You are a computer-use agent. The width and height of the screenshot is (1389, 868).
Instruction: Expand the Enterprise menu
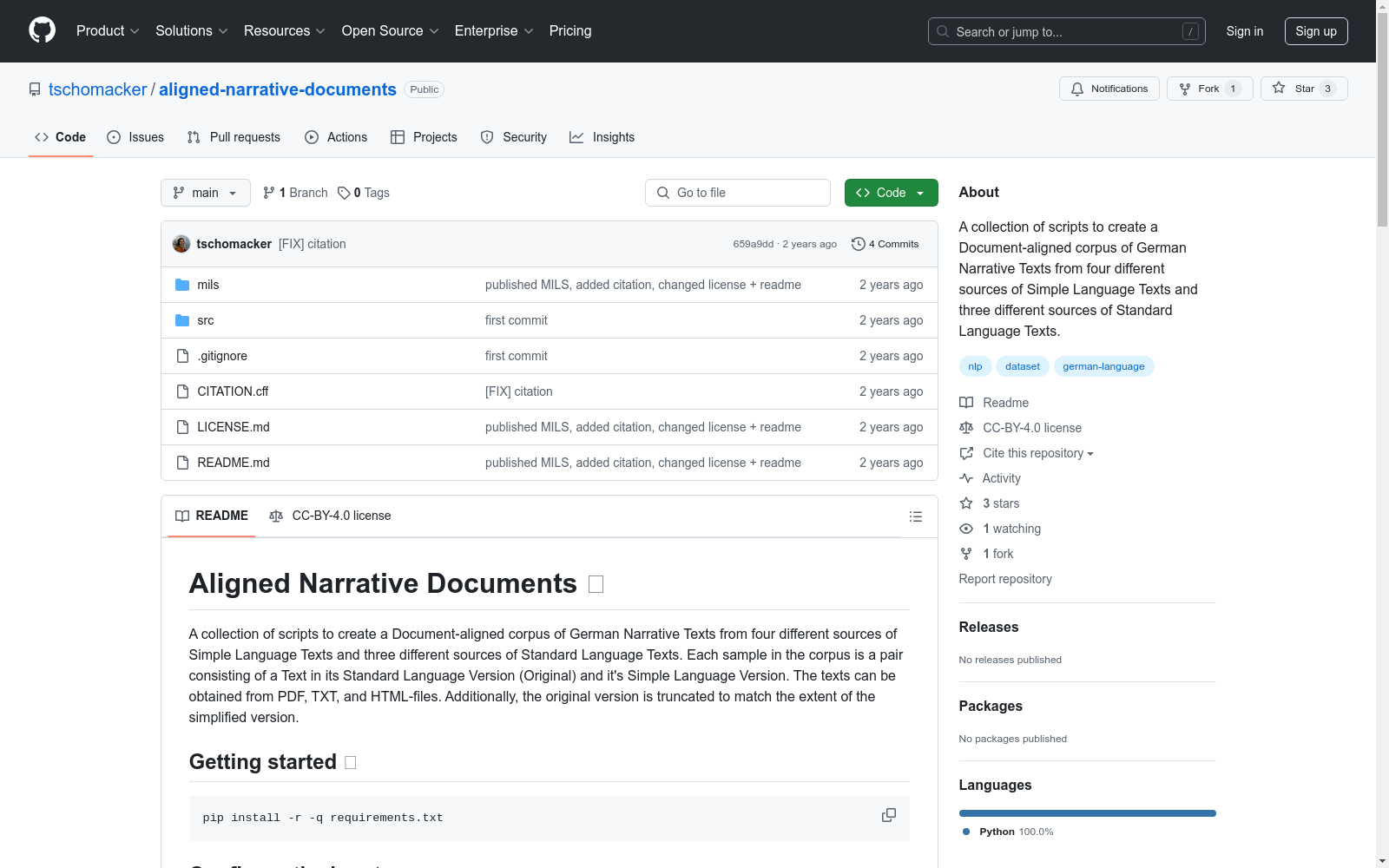[x=494, y=31]
